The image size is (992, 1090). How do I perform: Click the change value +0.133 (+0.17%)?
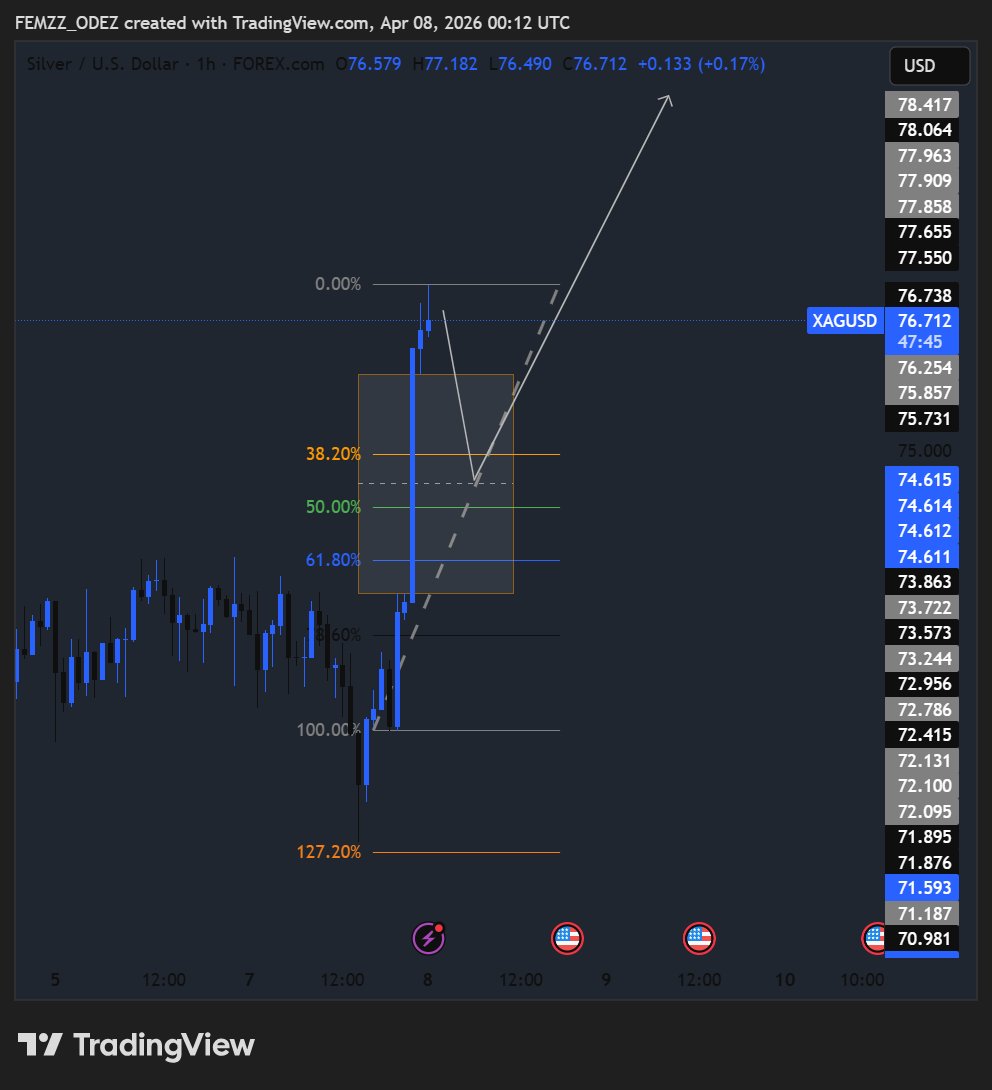click(701, 64)
